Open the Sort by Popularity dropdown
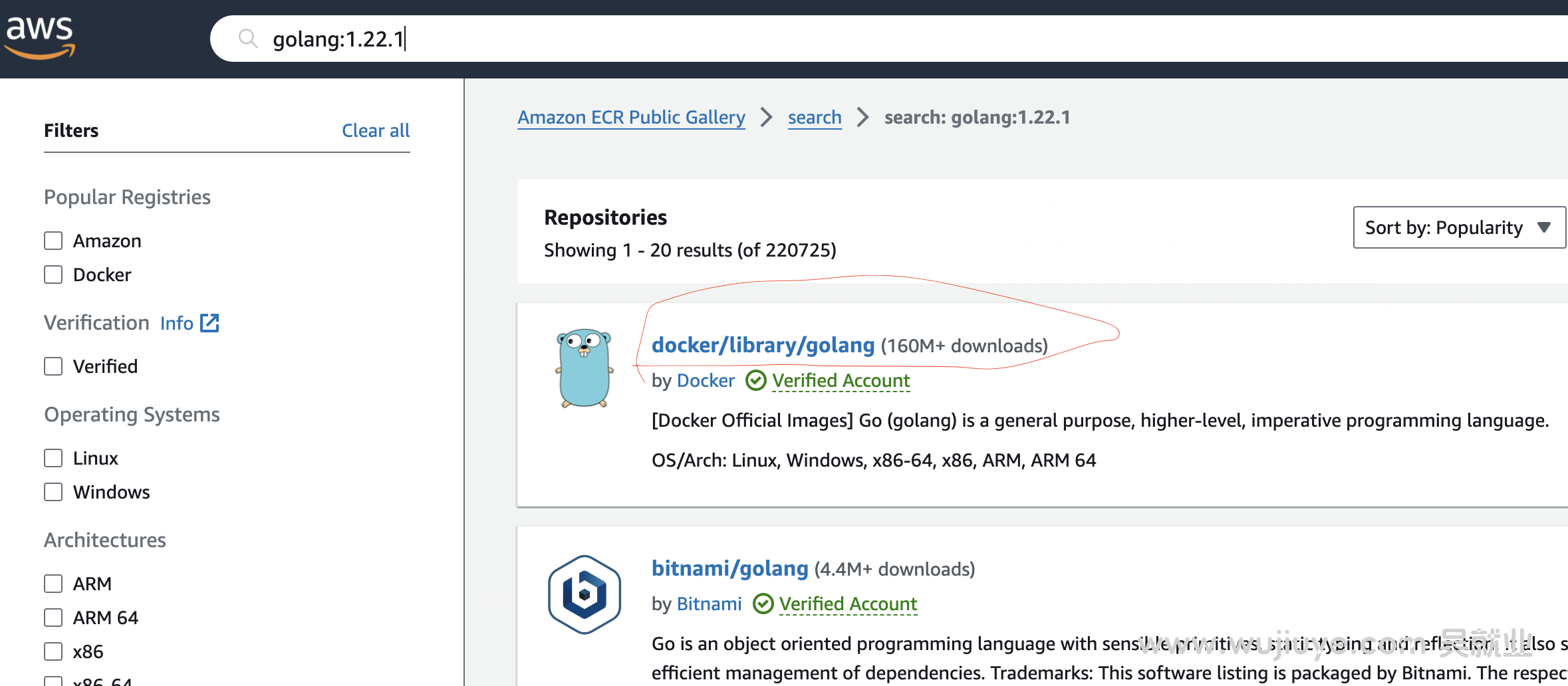 [x=1459, y=227]
